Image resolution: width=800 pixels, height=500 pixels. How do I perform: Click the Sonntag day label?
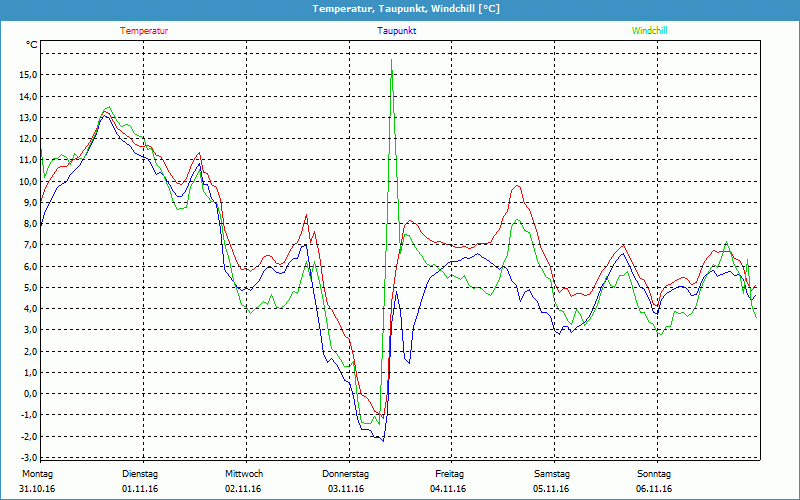pos(654,474)
